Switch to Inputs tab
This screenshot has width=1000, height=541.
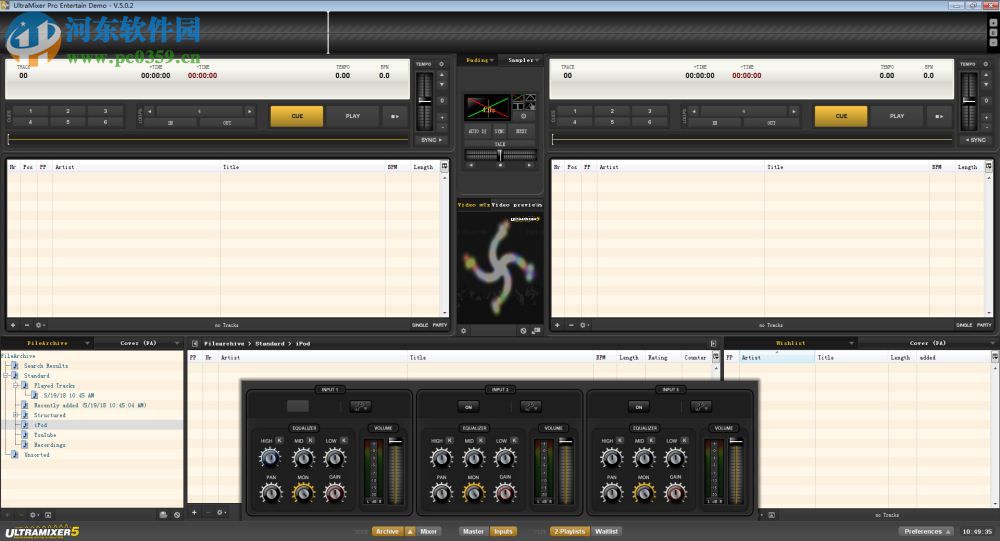tap(503, 531)
